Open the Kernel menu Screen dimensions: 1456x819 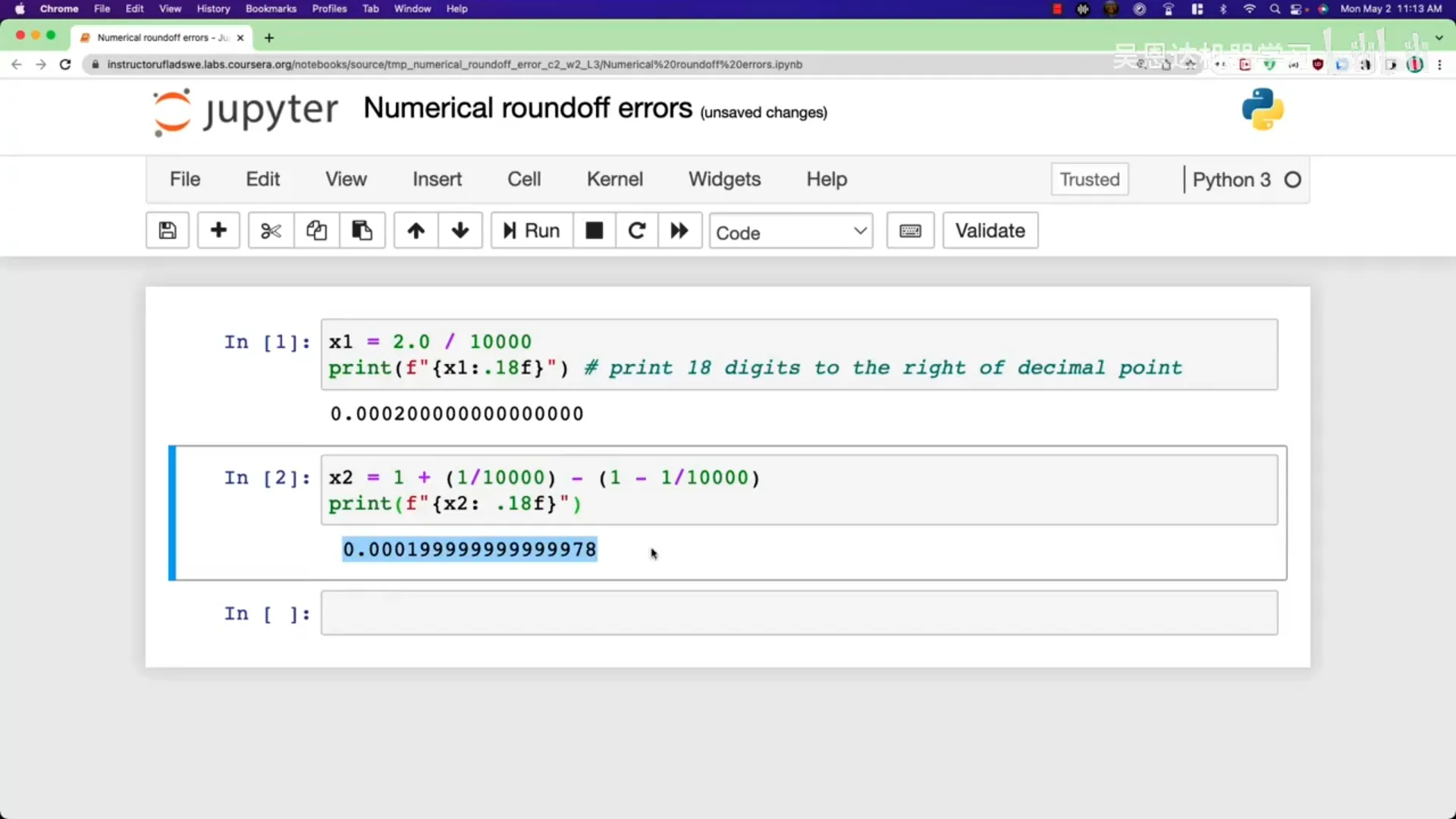point(614,180)
